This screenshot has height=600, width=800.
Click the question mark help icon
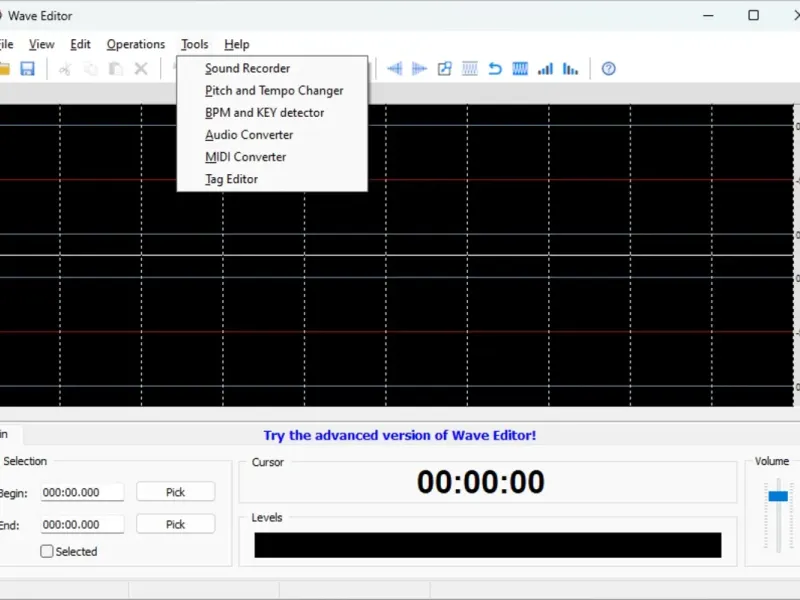click(608, 69)
